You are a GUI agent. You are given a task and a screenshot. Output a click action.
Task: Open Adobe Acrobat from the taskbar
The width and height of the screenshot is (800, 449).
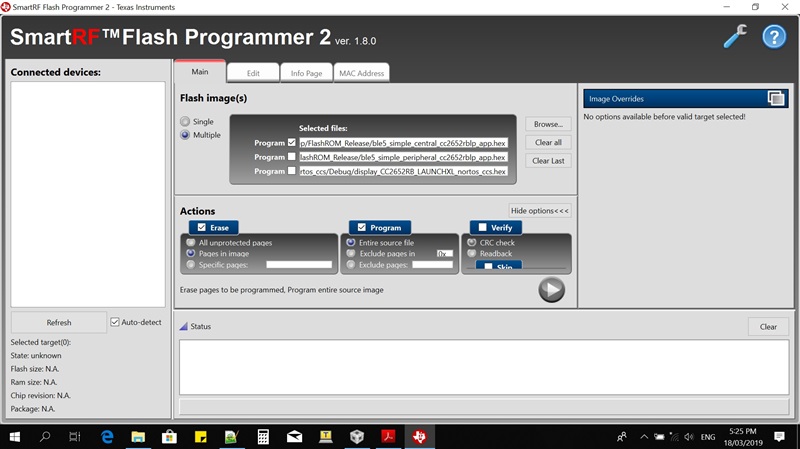tap(388, 436)
